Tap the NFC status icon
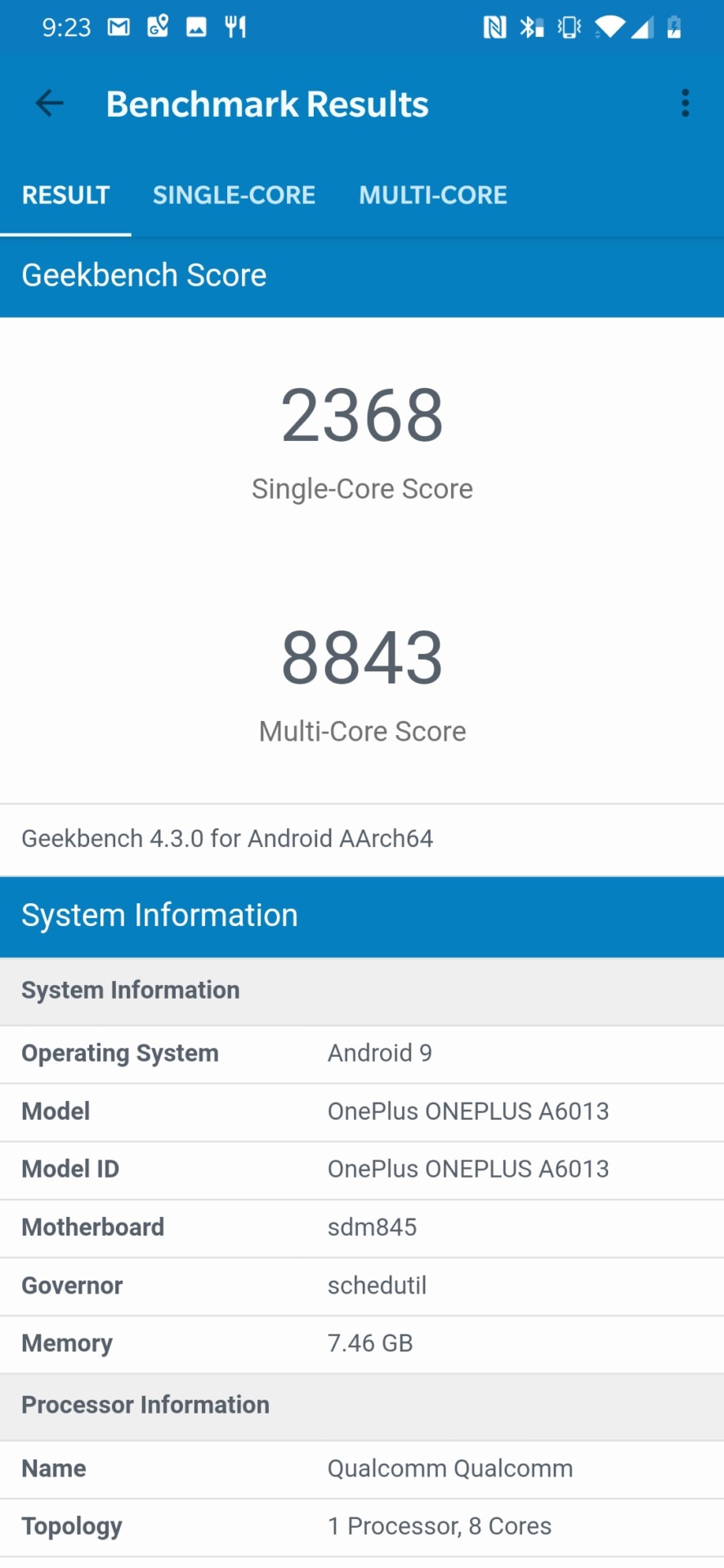Image resolution: width=724 pixels, height=1568 pixels. (x=494, y=28)
